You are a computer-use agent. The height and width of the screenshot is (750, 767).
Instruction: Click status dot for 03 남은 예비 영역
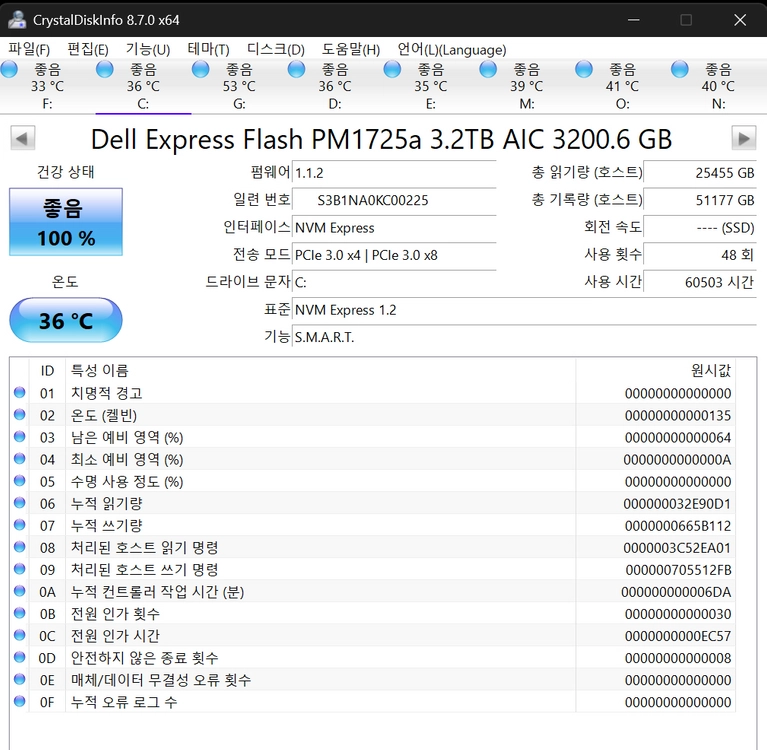point(20,436)
